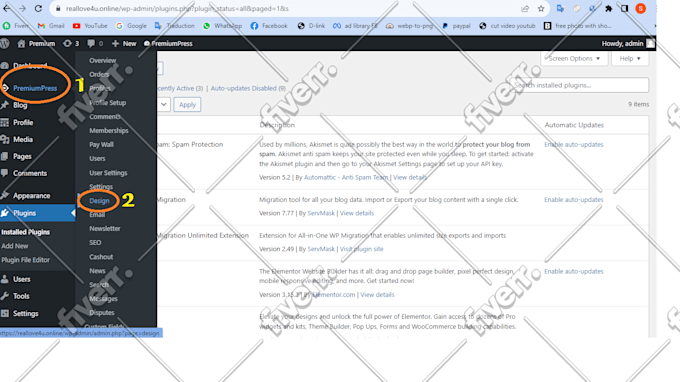The width and height of the screenshot is (680, 382).
Task: Open Comments in the sidebar
Action: (x=29, y=173)
